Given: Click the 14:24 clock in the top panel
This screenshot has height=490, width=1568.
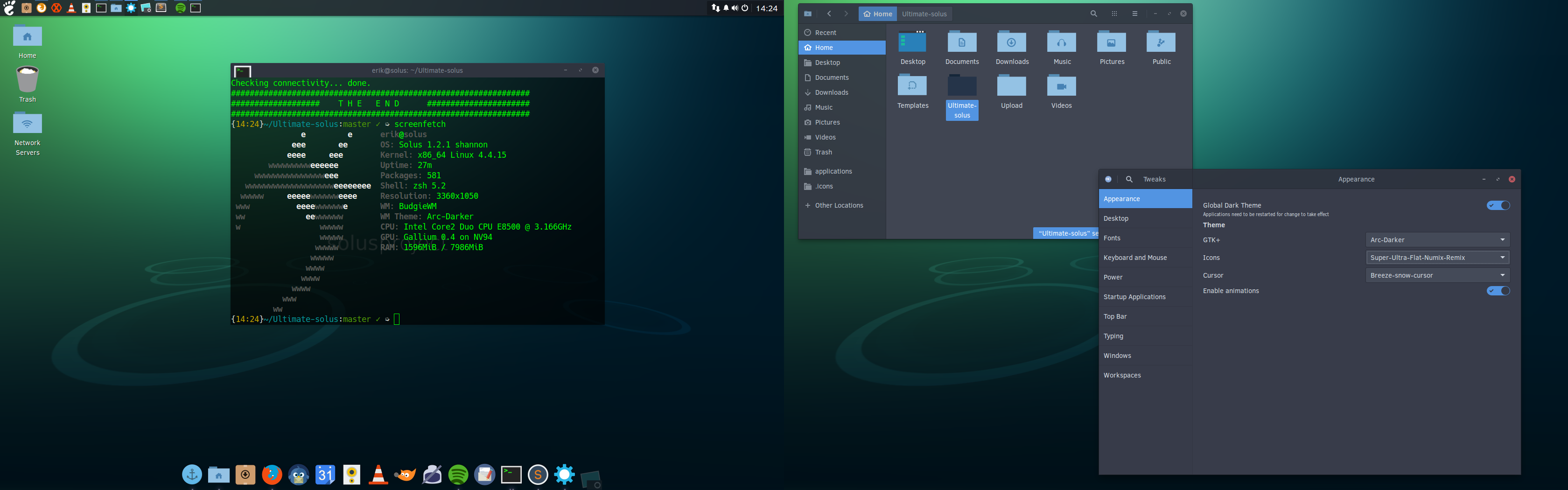Looking at the screenshot, I should pyautogui.click(x=767, y=8).
